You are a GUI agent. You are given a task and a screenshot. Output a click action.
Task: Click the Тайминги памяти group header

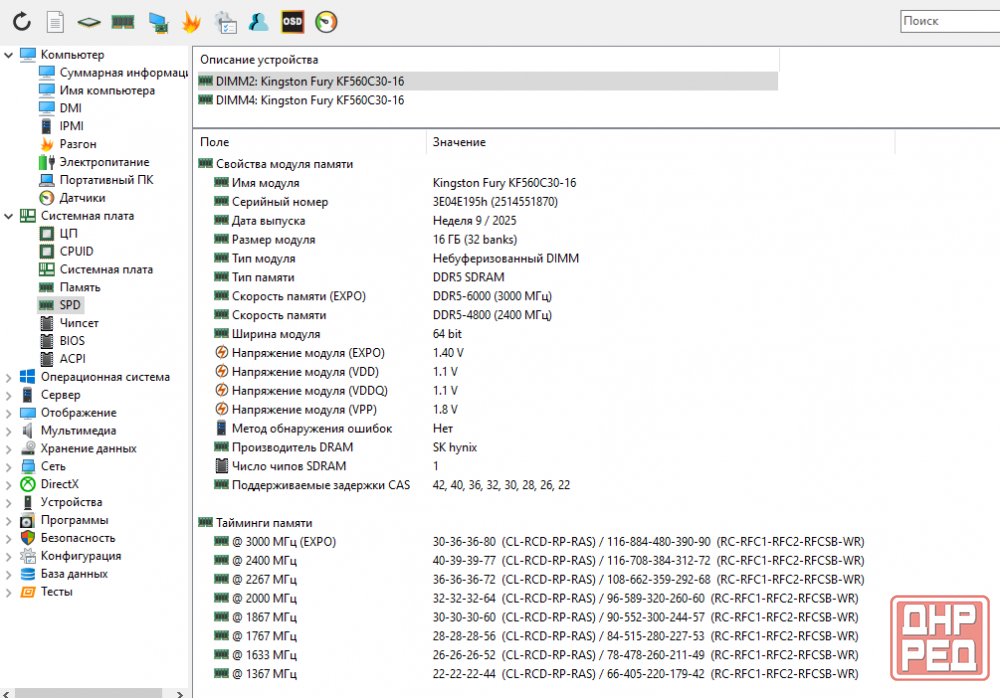256,523
